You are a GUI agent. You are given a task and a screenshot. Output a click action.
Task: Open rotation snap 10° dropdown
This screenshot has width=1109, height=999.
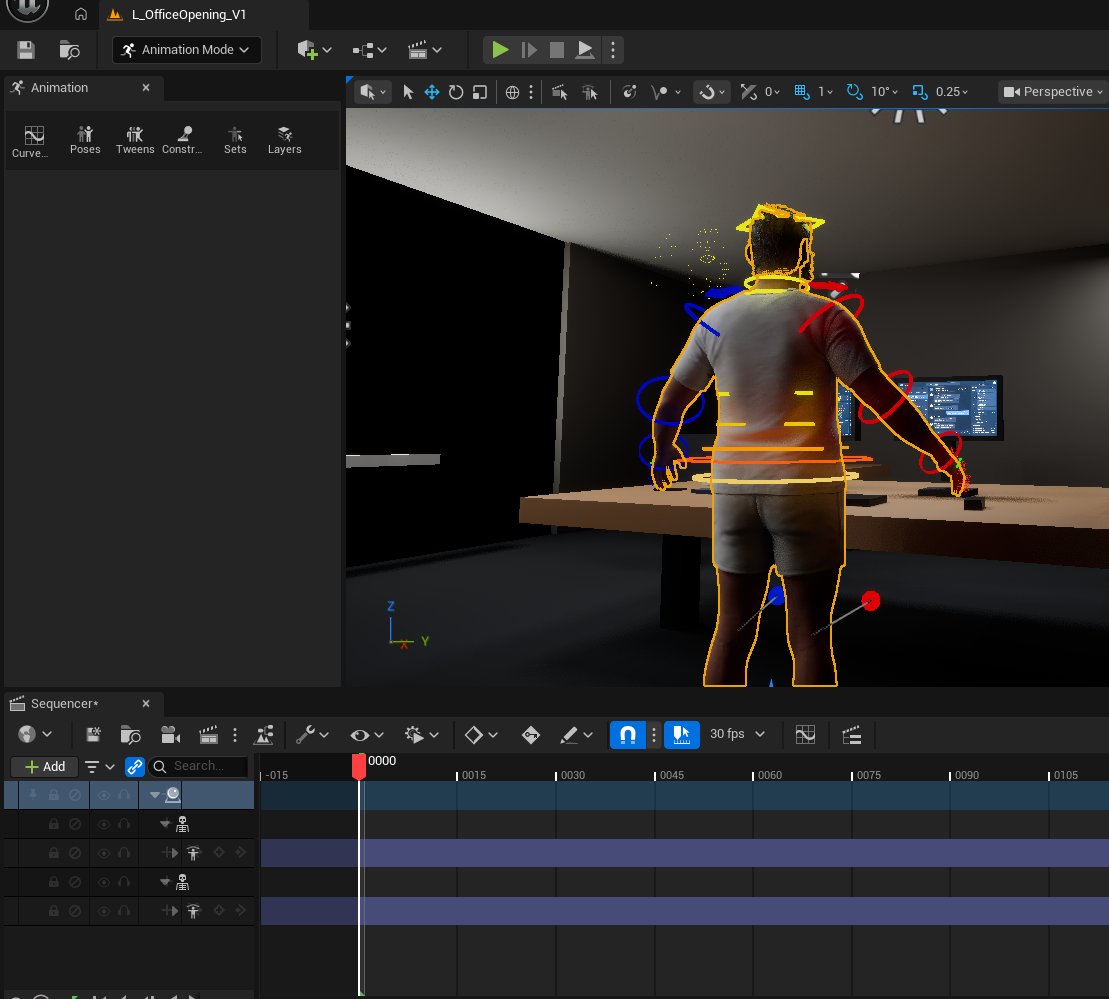tap(884, 92)
